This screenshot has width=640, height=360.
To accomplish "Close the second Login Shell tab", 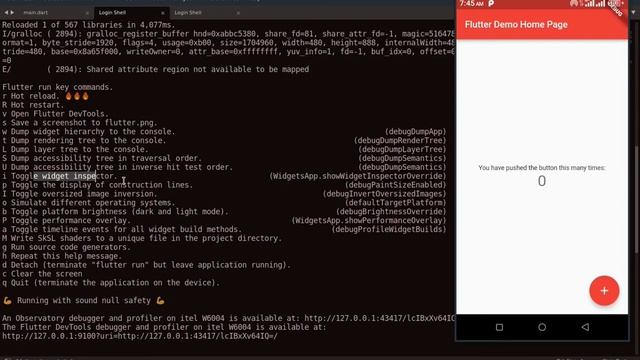I will coord(238,13).
